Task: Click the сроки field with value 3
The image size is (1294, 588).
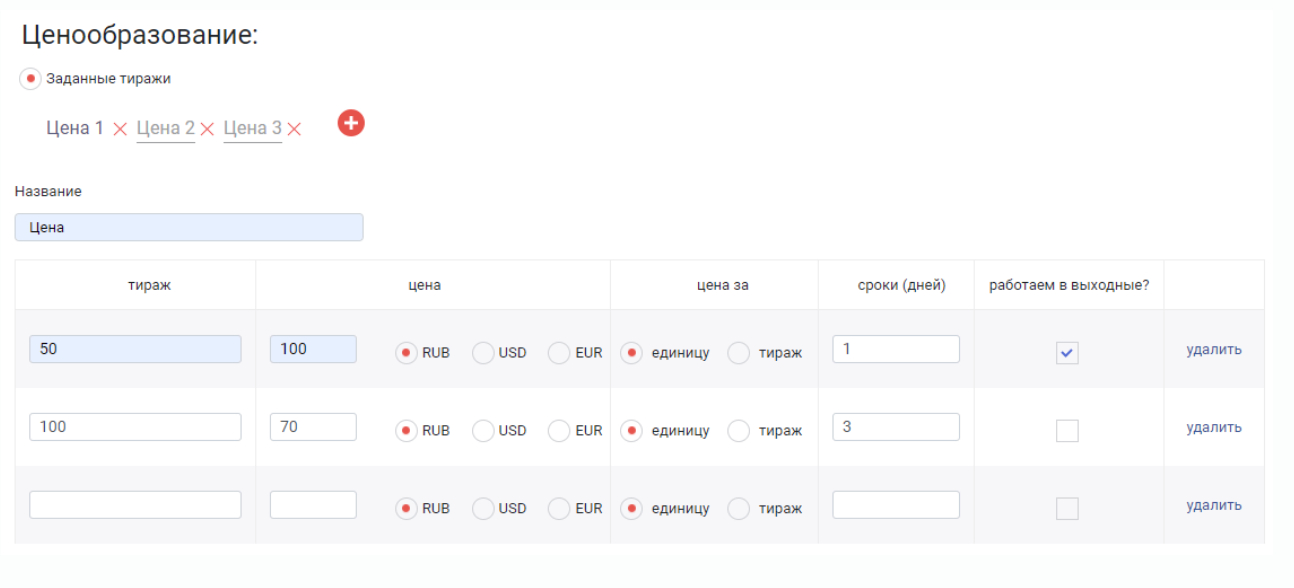Action: pos(896,427)
